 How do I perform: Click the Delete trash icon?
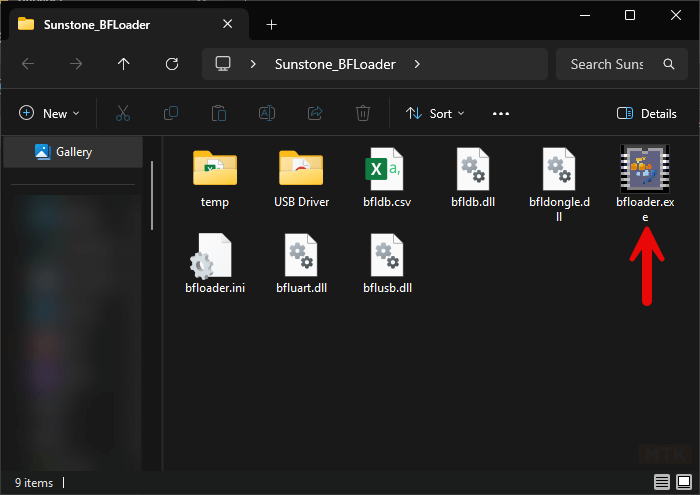coord(362,113)
